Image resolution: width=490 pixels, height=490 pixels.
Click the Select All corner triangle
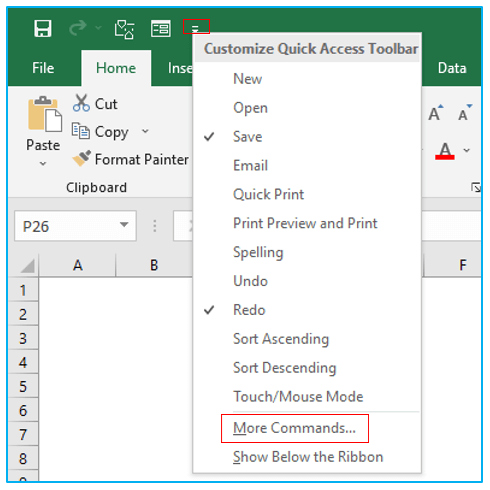click(27, 266)
